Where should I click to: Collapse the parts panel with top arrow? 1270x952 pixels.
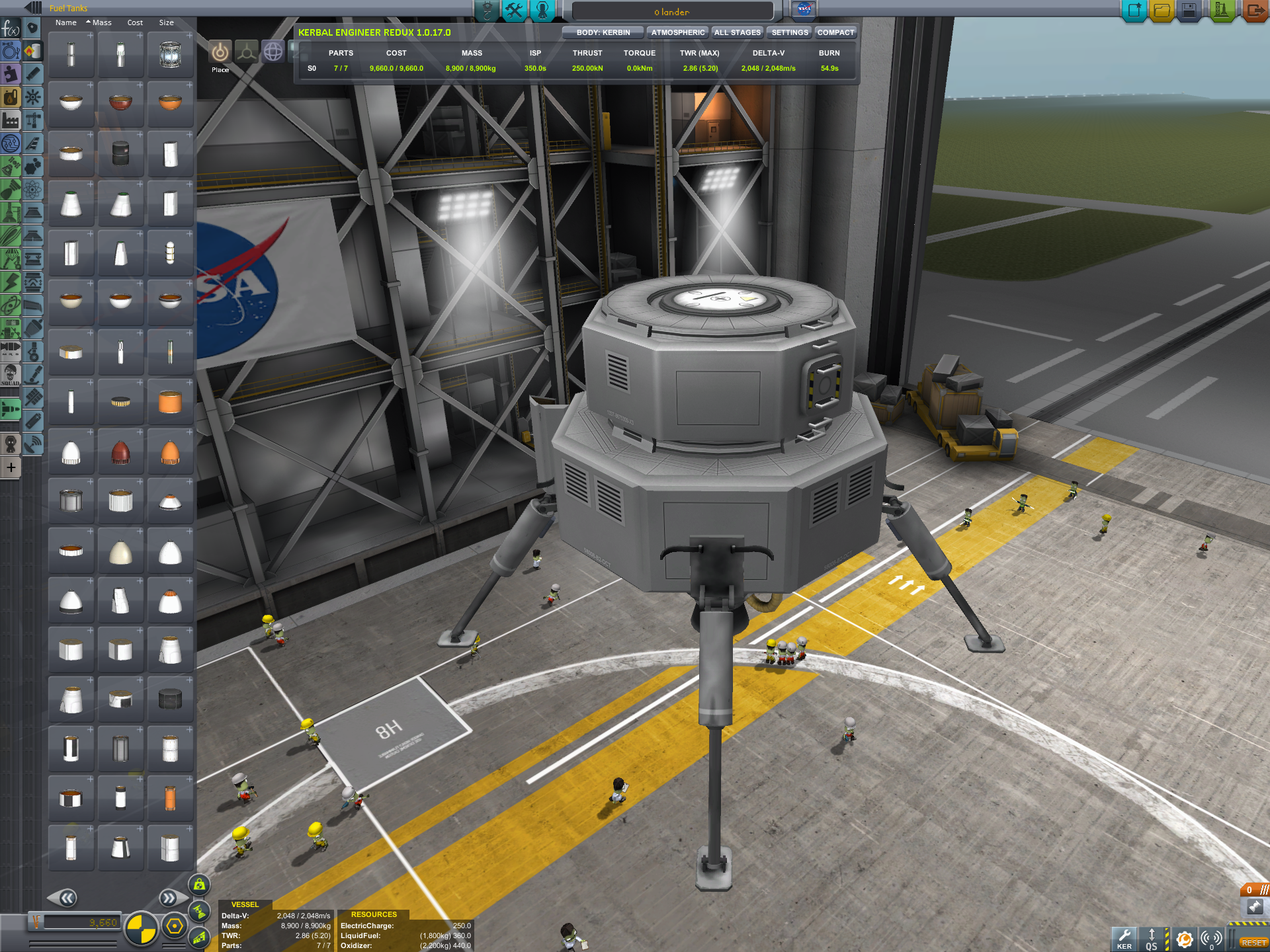pos(33,8)
